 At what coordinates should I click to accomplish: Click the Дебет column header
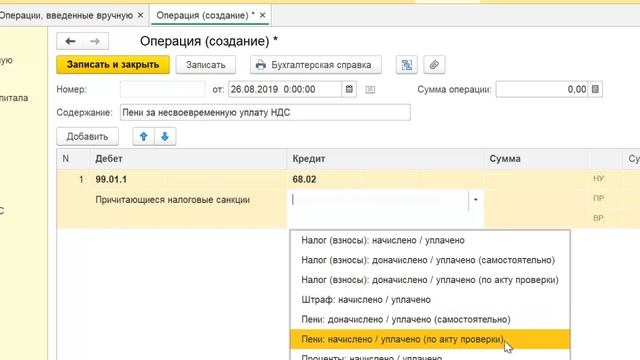point(188,159)
